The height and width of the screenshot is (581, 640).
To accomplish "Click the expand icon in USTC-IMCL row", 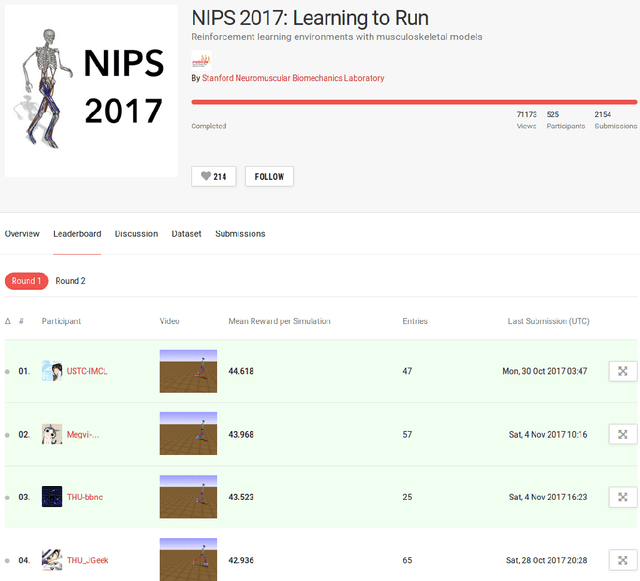I will point(622,371).
